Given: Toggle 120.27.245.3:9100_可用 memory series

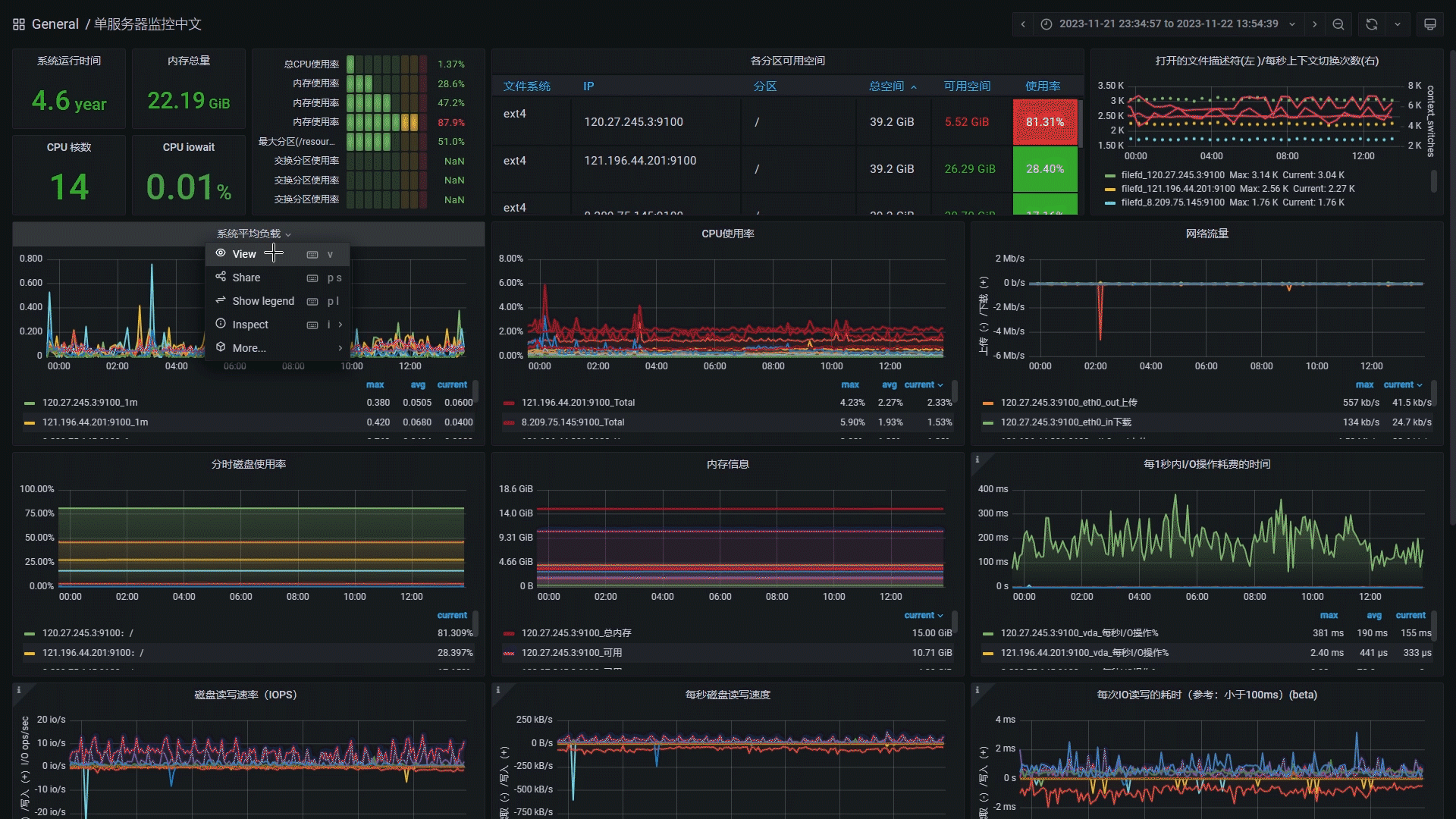Looking at the screenshot, I should (x=572, y=653).
